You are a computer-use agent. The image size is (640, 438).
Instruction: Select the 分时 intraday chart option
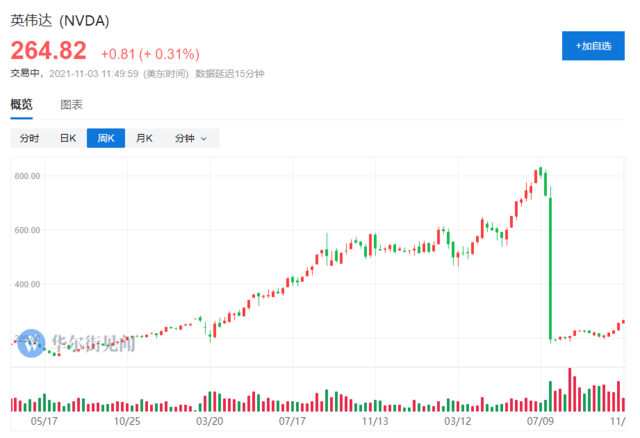click(x=29, y=139)
